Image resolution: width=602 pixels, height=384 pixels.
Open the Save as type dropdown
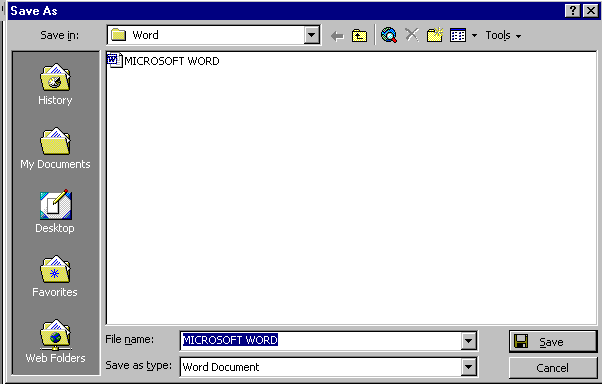point(468,367)
